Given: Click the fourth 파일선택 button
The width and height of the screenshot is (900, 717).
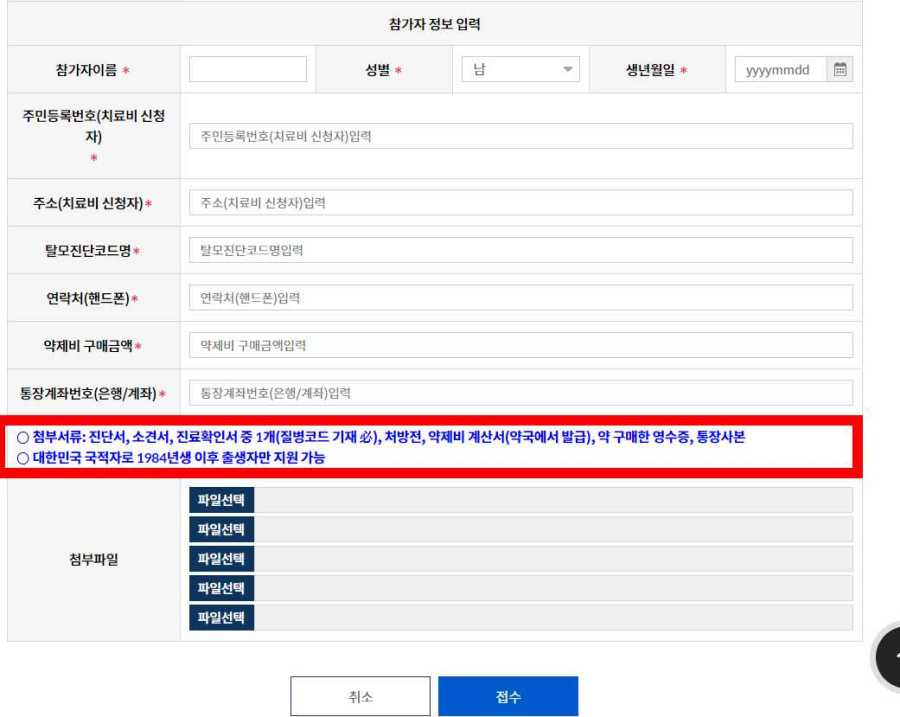Looking at the screenshot, I should [x=222, y=588].
